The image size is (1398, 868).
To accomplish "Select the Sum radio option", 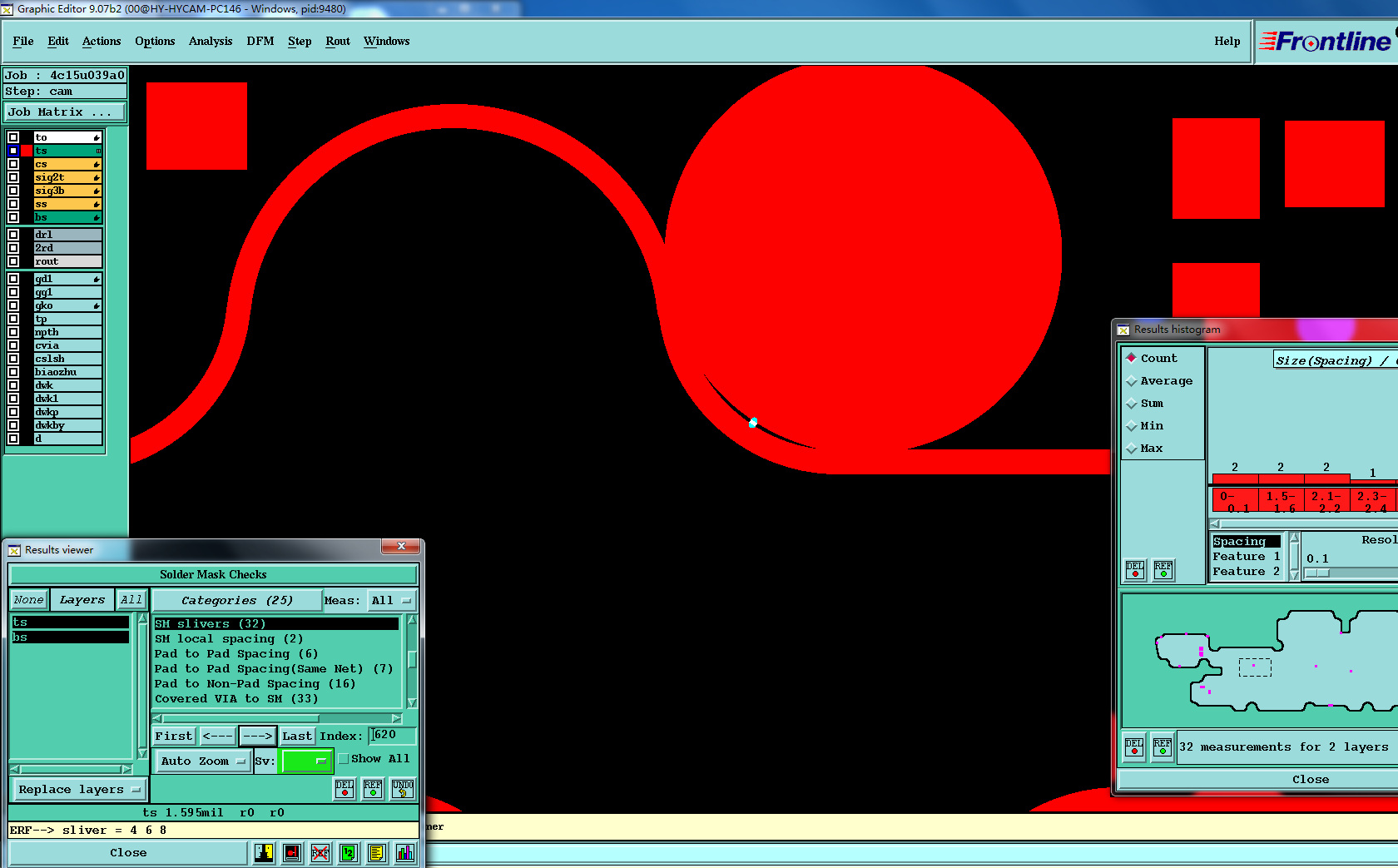I will pos(1132,404).
